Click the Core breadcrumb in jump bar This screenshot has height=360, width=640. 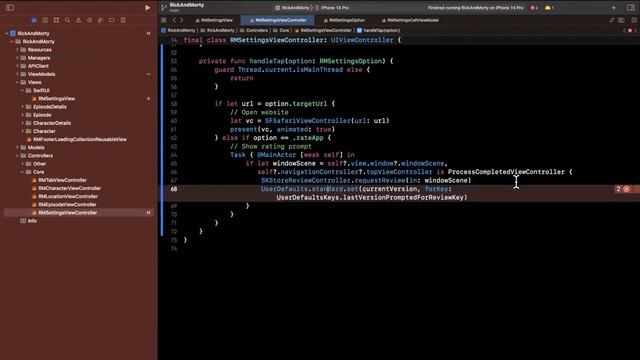pyautogui.click(x=281, y=31)
